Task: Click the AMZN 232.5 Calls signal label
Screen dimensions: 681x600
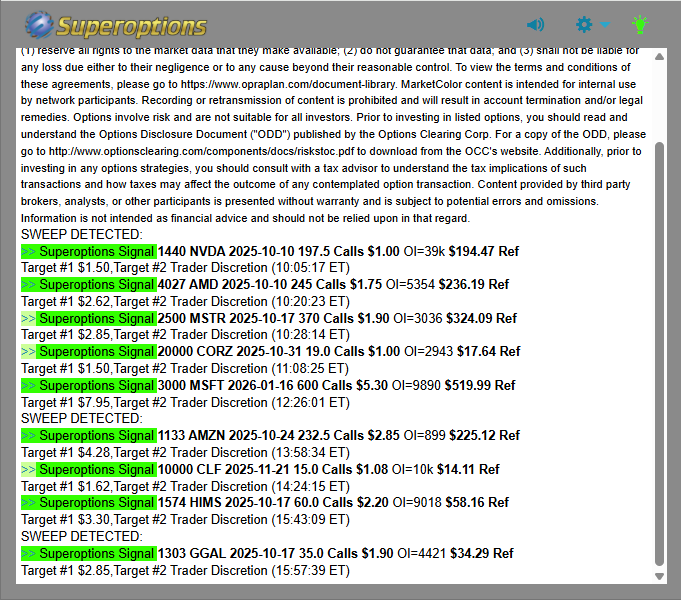Action: click(89, 435)
